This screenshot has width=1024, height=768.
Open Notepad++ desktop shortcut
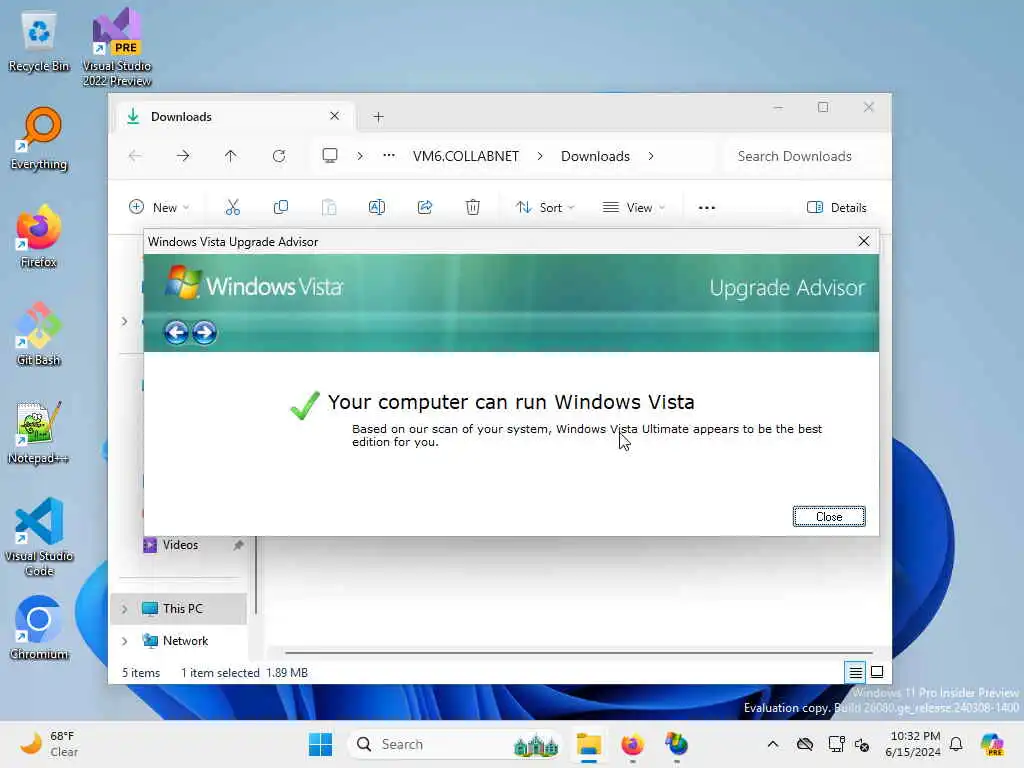(x=38, y=432)
